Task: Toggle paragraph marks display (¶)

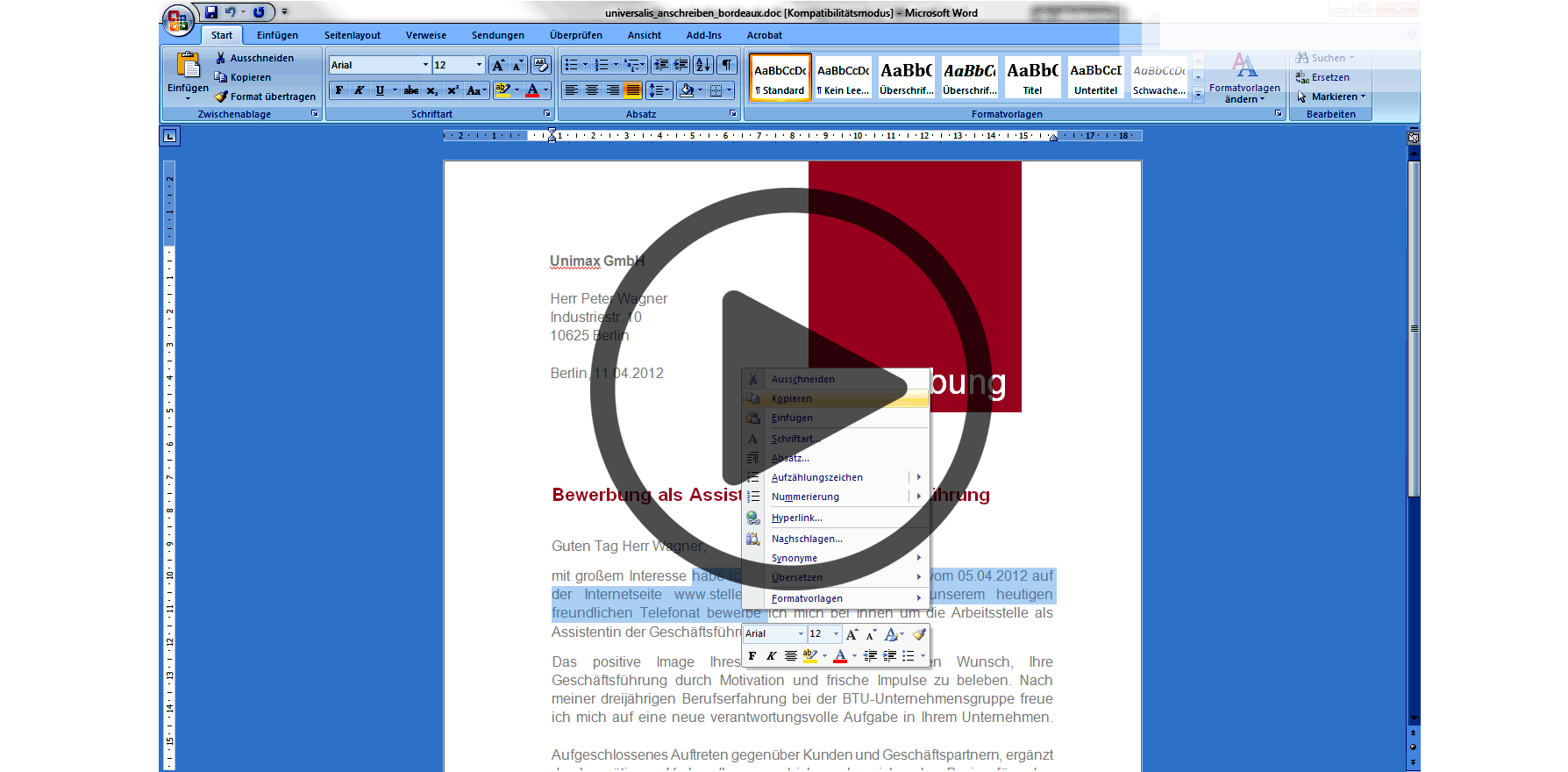Action: [x=727, y=65]
